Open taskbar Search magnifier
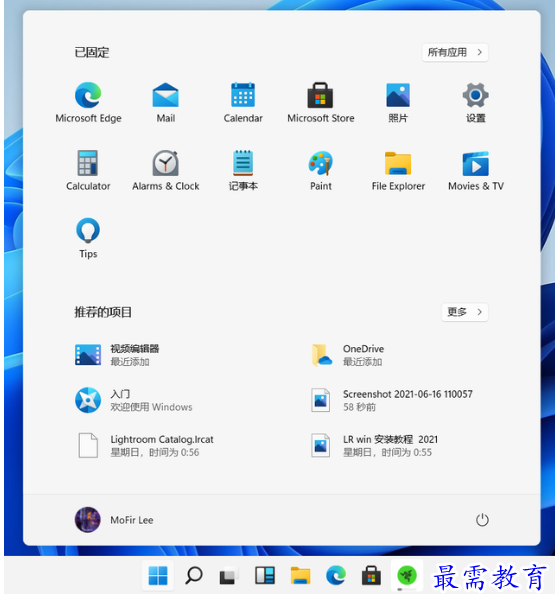The height and width of the screenshot is (609, 555). 194,575
